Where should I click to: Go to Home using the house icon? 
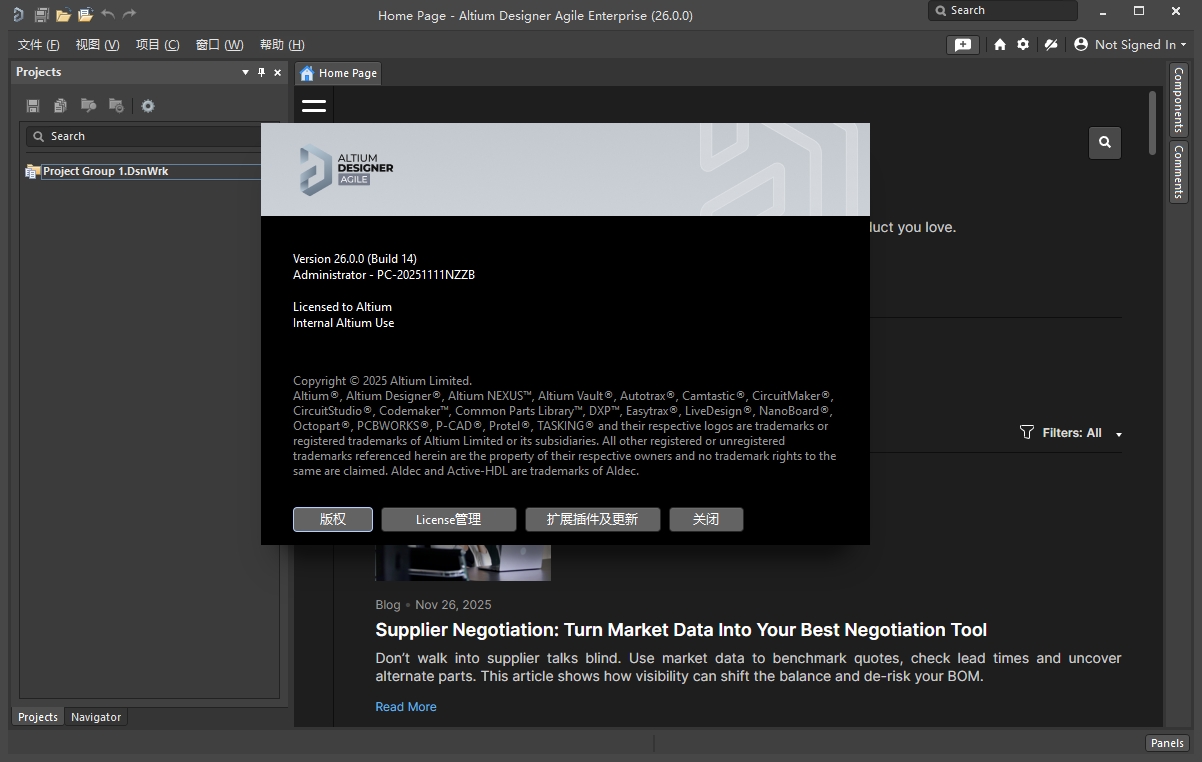(x=999, y=45)
